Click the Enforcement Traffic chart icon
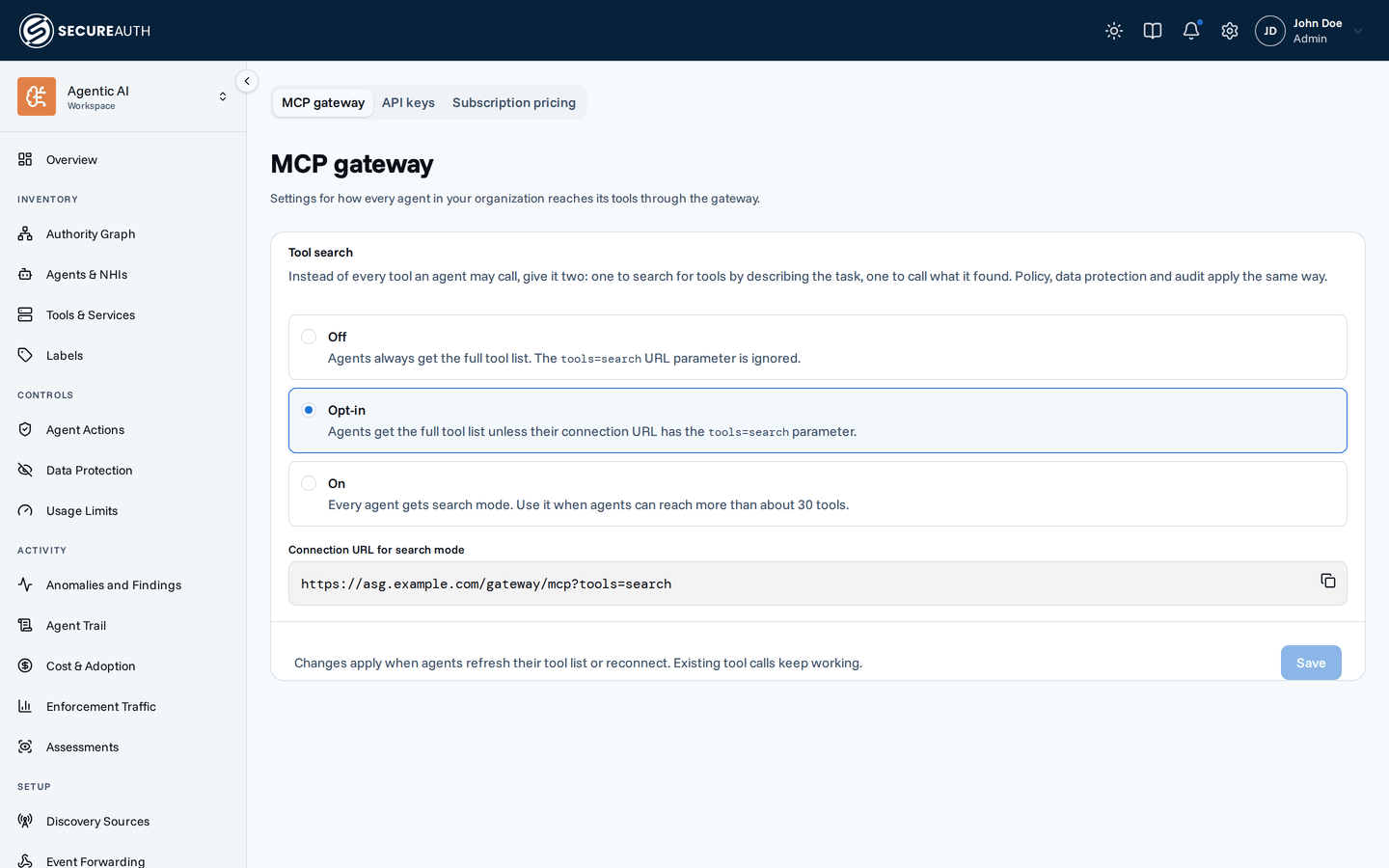This screenshot has width=1389, height=868. pyautogui.click(x=25, y=706)
